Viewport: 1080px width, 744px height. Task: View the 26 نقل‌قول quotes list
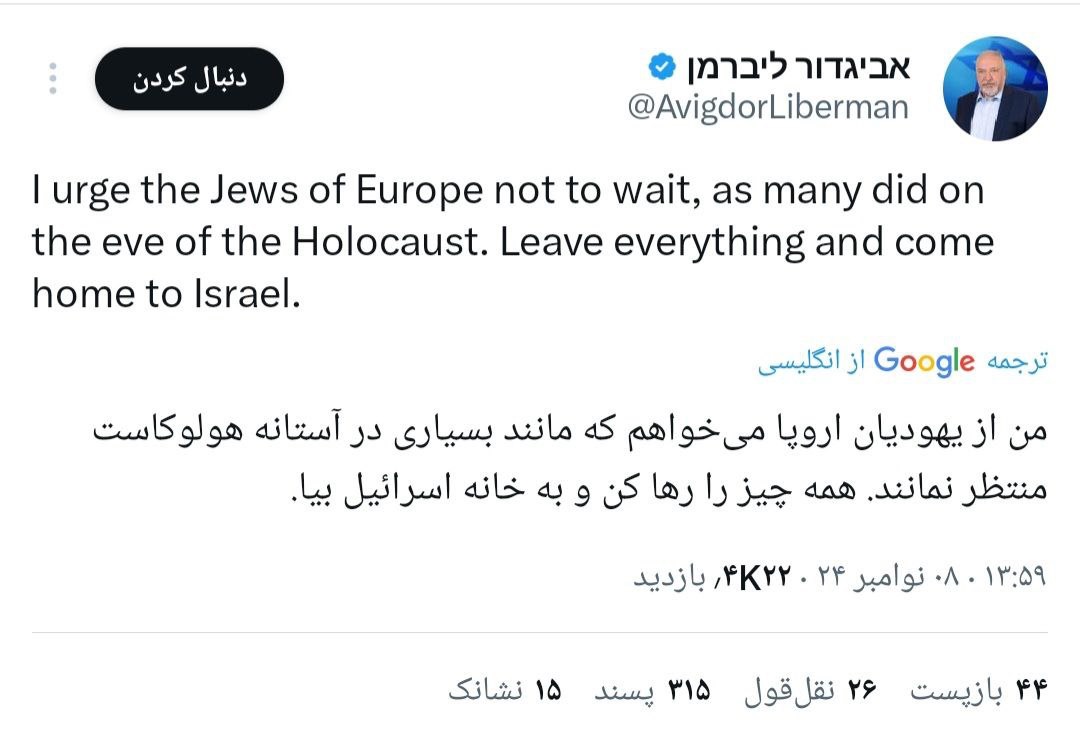pyautogui.click(x=810, y=690)
